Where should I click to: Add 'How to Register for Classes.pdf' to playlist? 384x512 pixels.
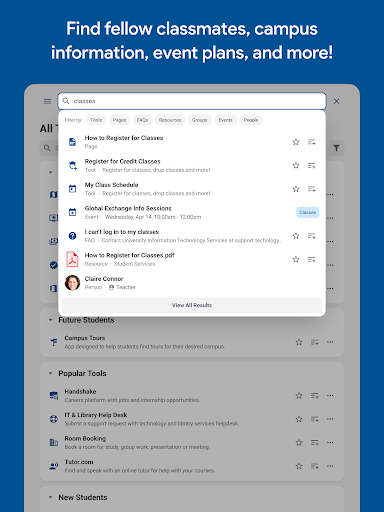(312, 259)
